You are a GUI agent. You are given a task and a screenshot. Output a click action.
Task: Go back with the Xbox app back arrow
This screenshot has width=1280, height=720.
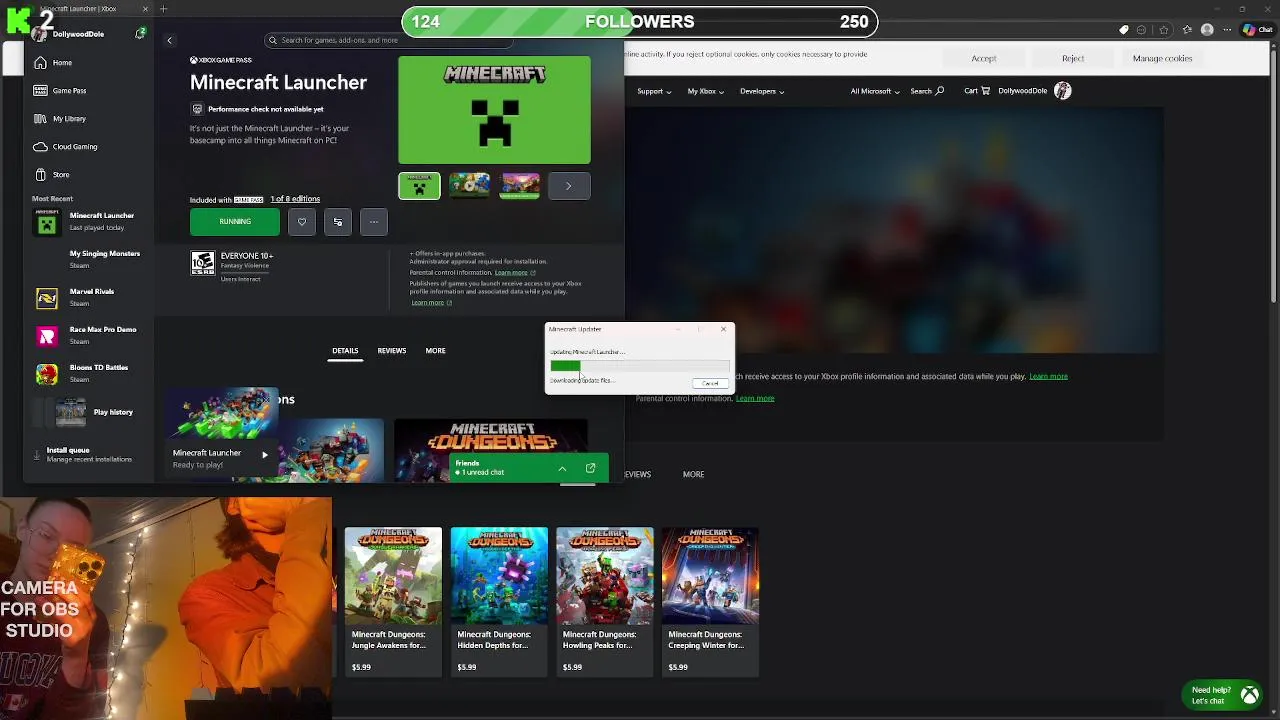point(169,40)
